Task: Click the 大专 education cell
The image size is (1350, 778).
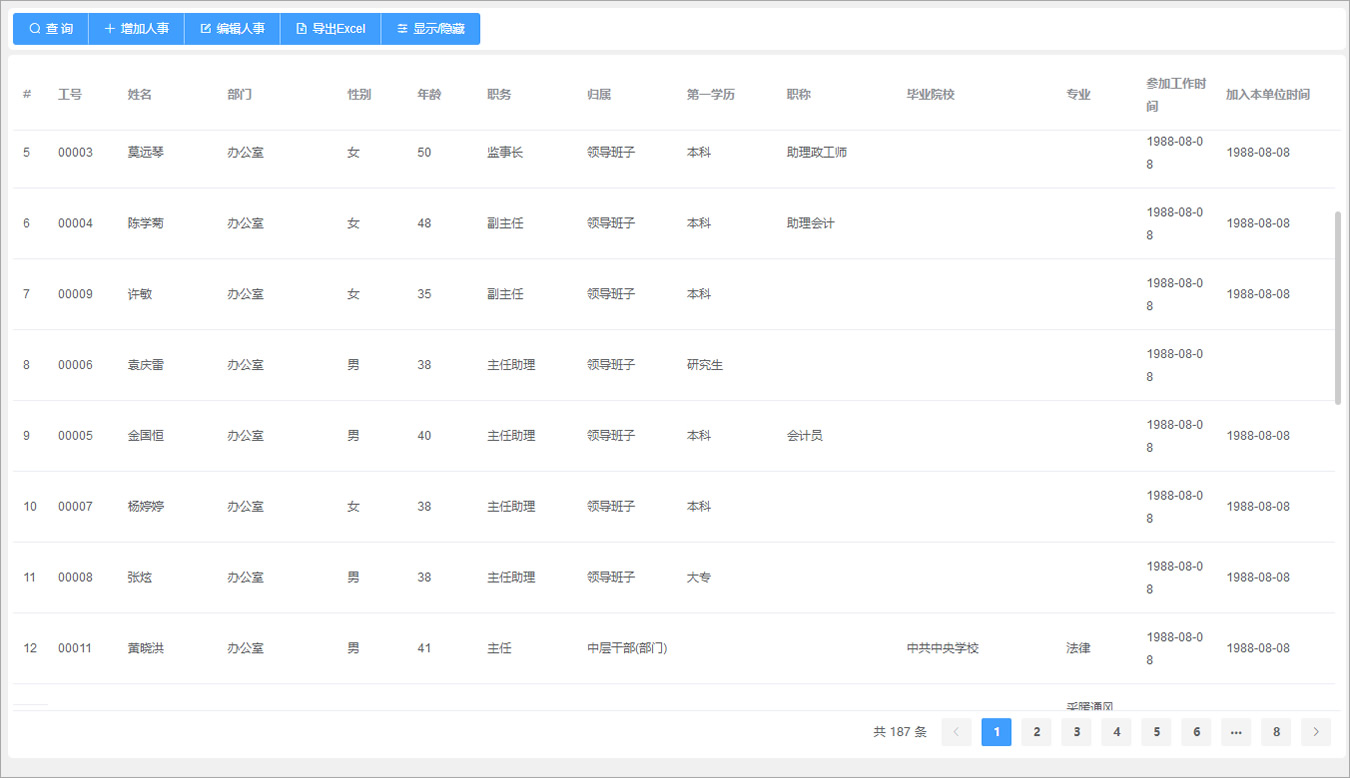Action: [699, 578]
